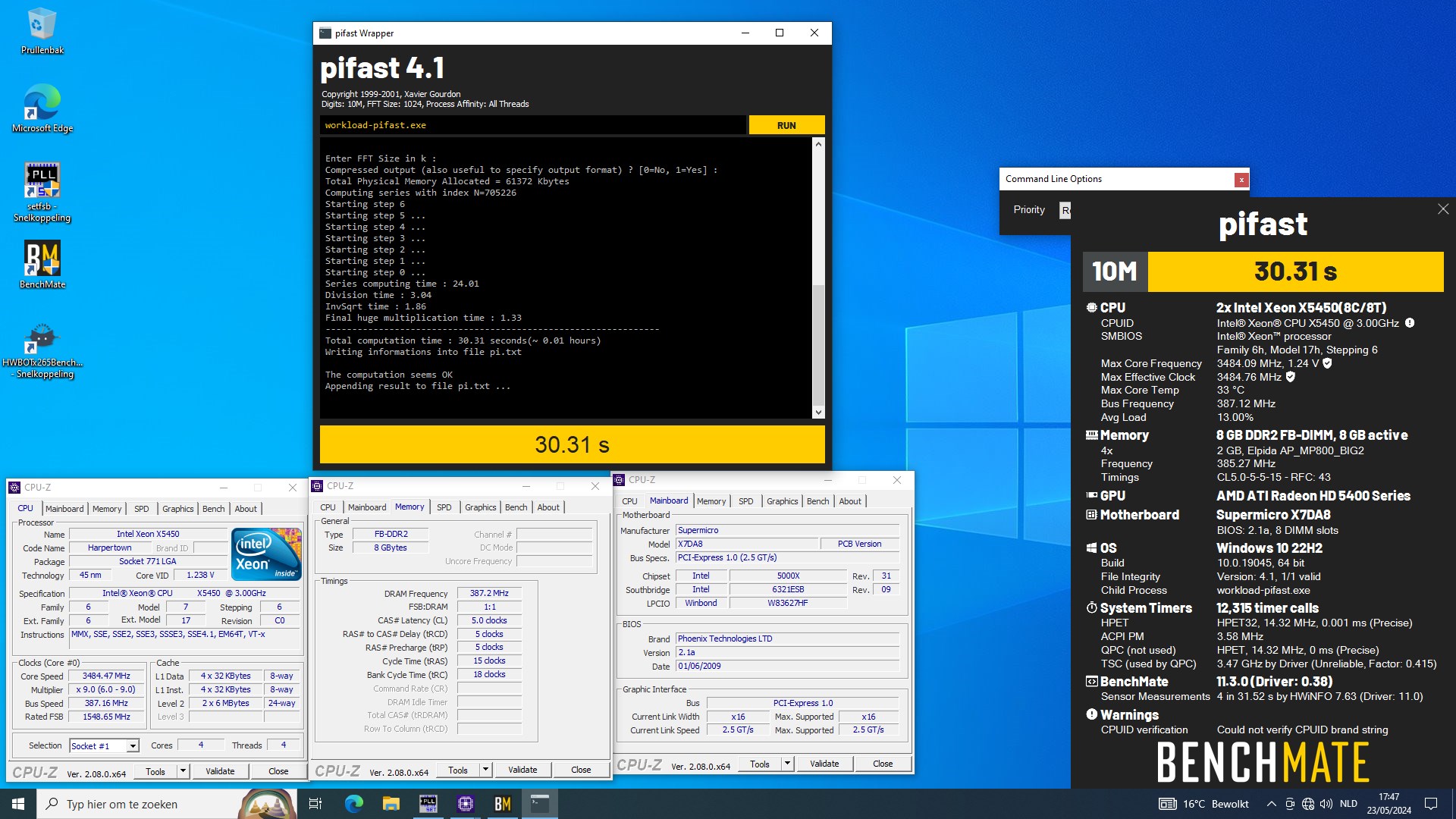
Task: Click Tools button in left CPU-Z window
Action: point(155,771)
